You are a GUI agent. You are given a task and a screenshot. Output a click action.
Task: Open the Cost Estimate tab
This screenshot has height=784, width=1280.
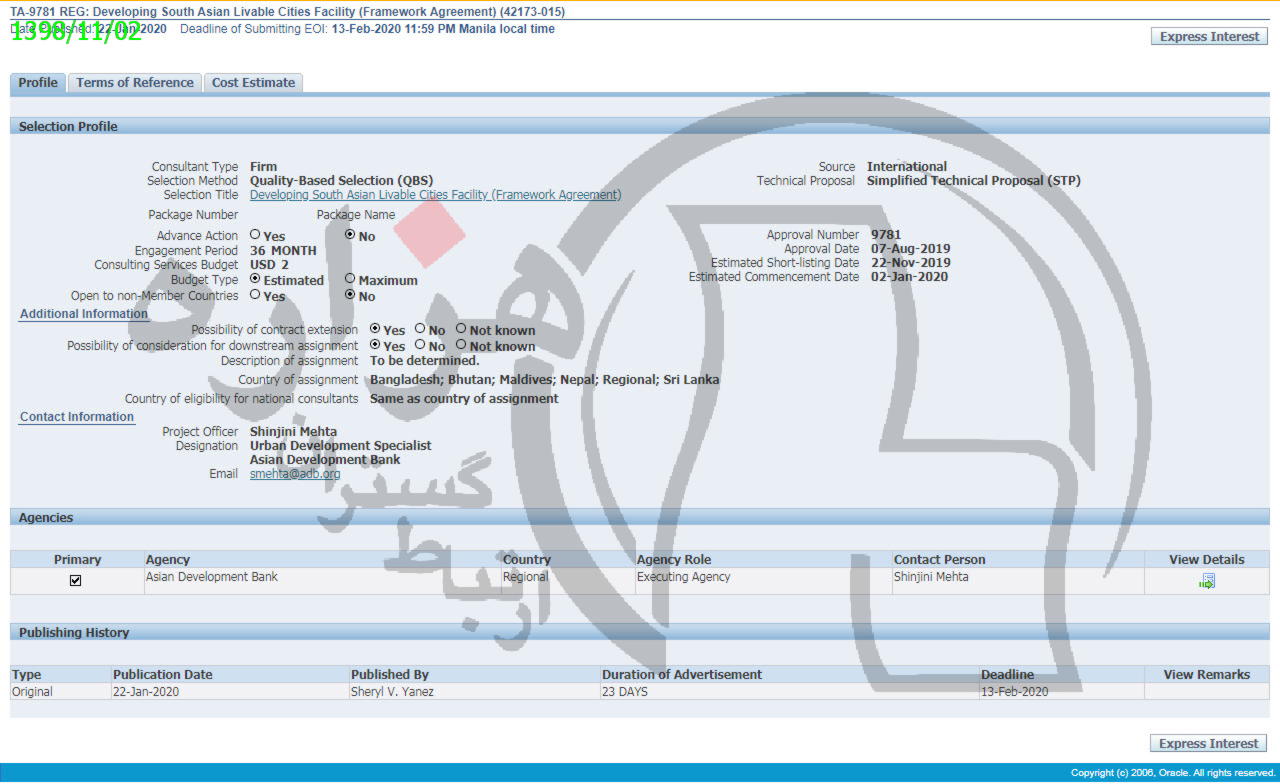(x=253, y=83)
